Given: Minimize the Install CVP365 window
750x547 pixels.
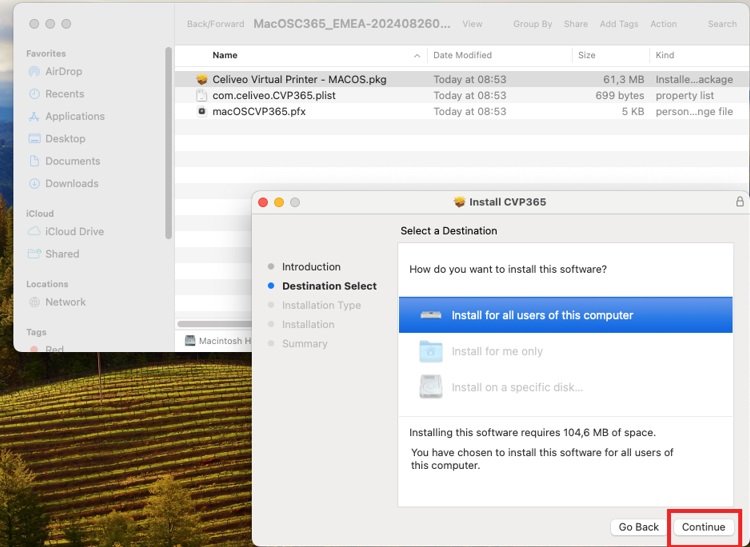Looking at the screenshot, I should click(279, 202).
